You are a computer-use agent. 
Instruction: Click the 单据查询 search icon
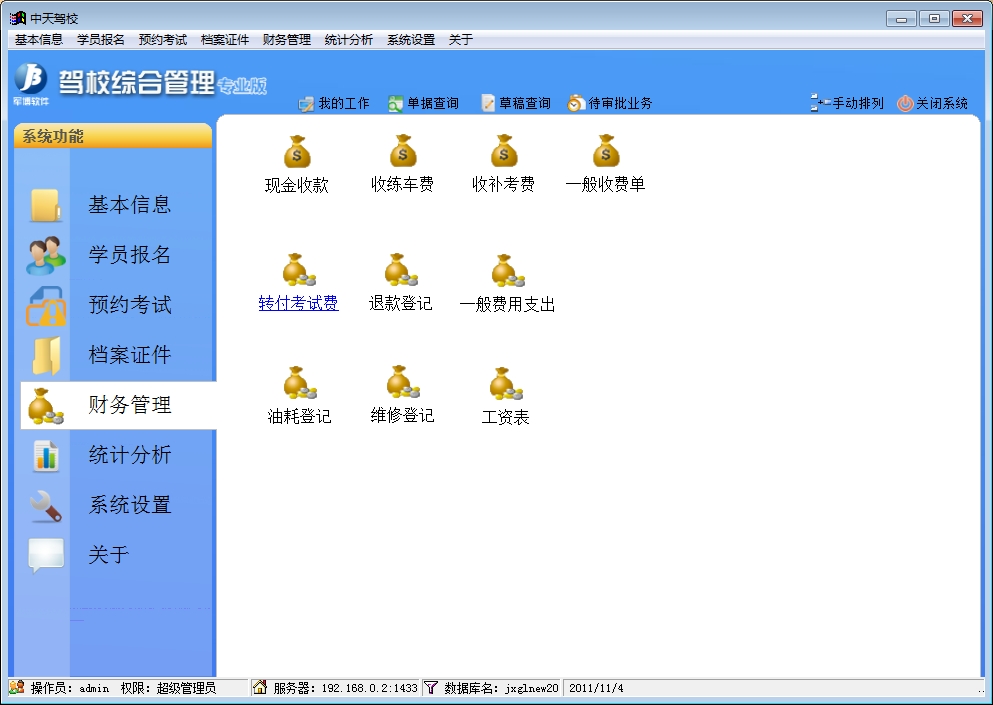[395, 103]
